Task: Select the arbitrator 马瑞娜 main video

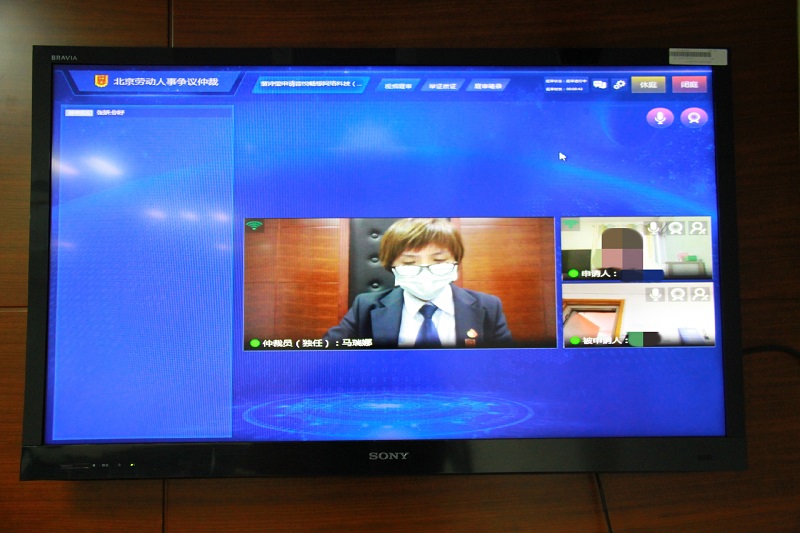Action: click(x=399, y=282)
